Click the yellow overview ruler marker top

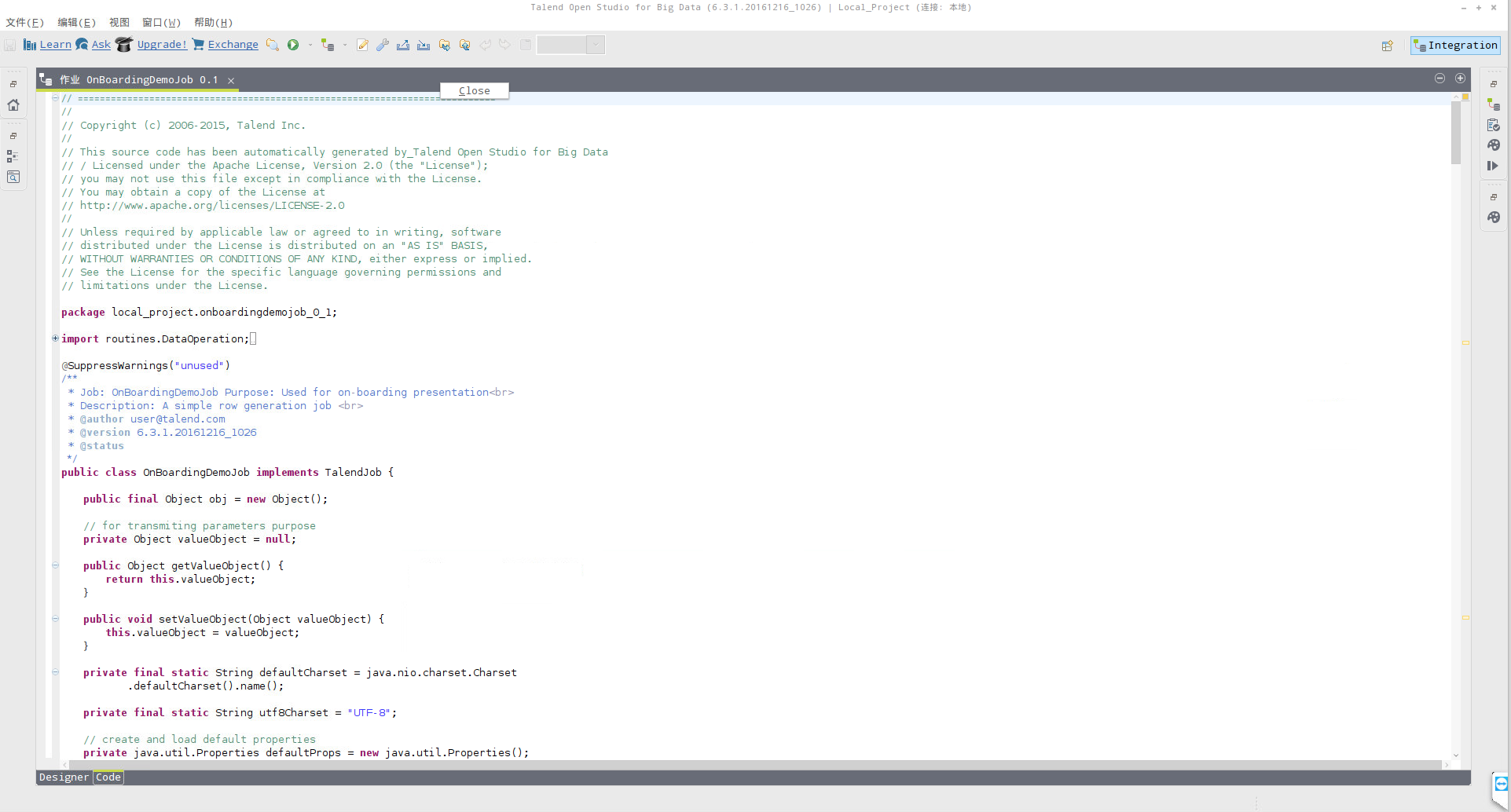point(1465,97)
